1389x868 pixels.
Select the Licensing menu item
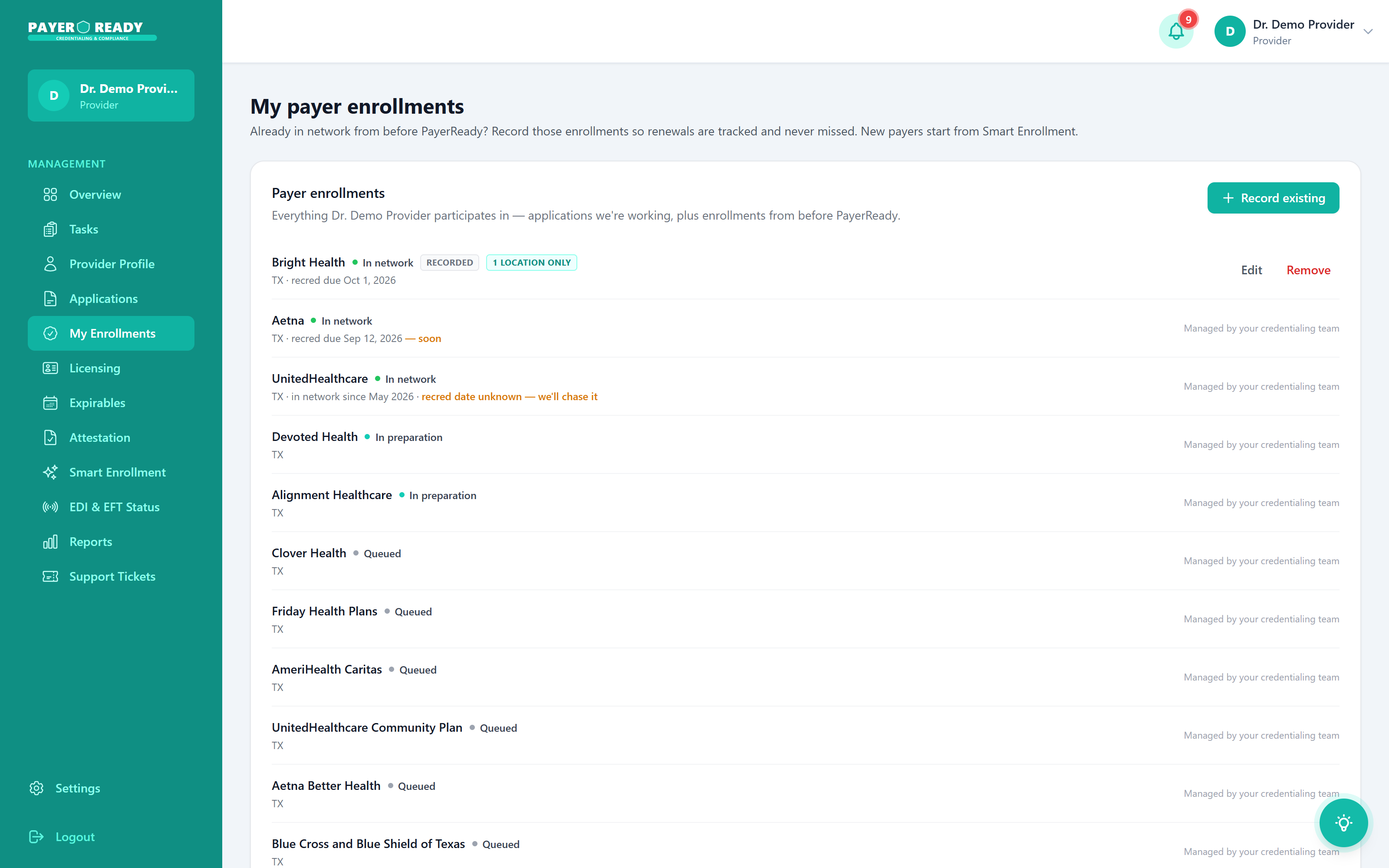[111, 368]
